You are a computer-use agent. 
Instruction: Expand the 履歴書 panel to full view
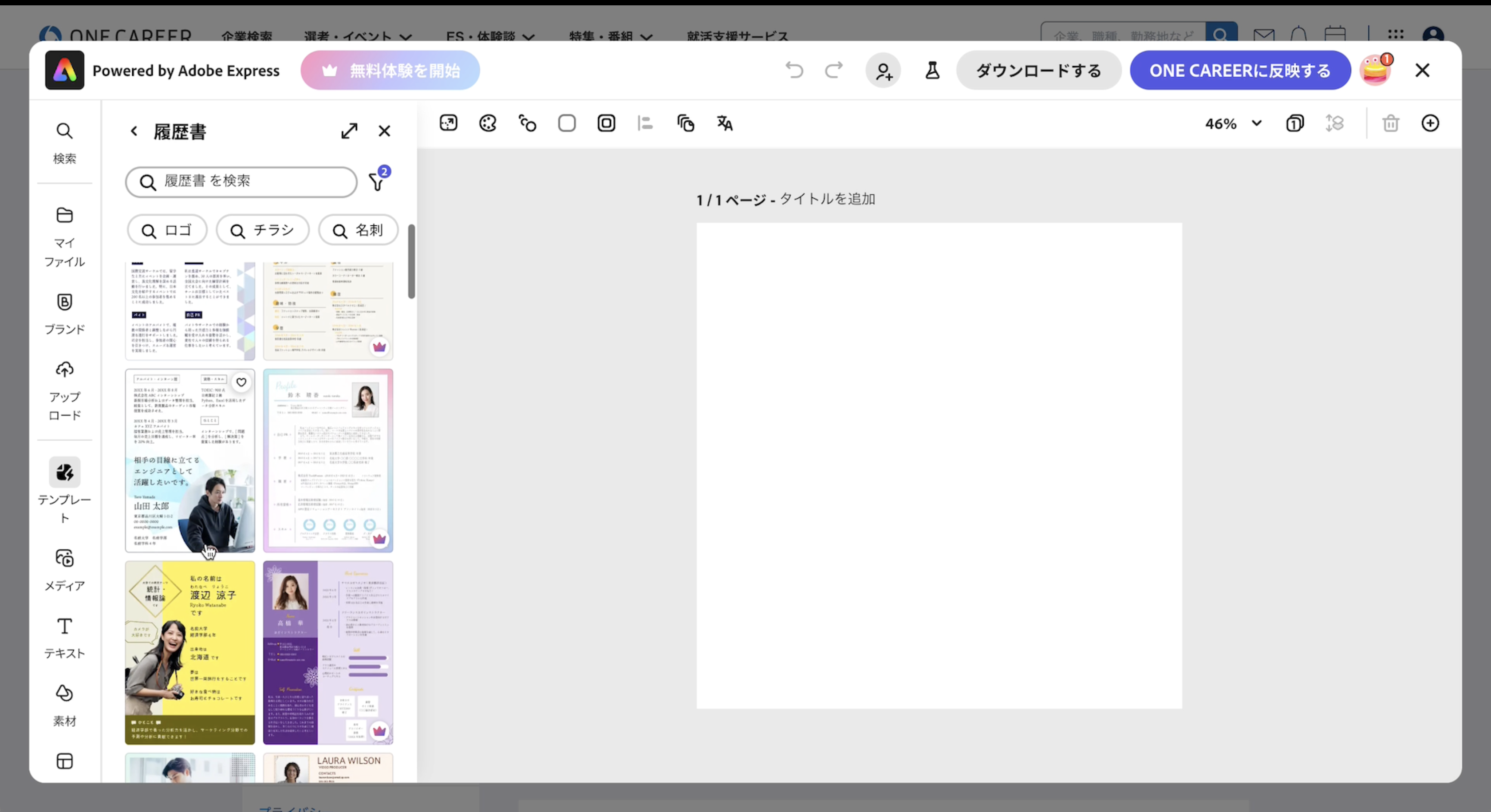pyautogui.click(x=349, y=131)
